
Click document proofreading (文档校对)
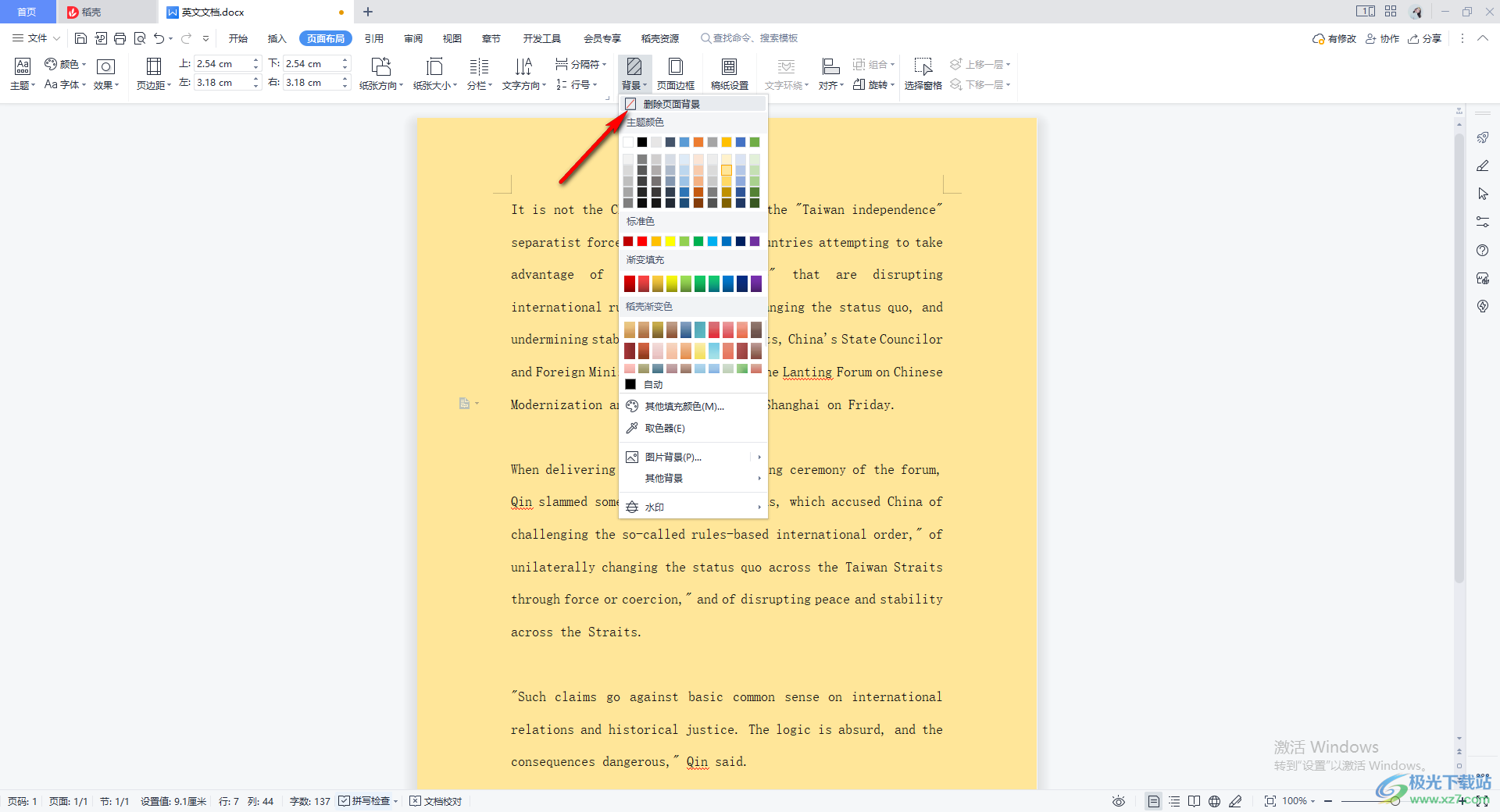pyautogui.click(x=436, y=801)
